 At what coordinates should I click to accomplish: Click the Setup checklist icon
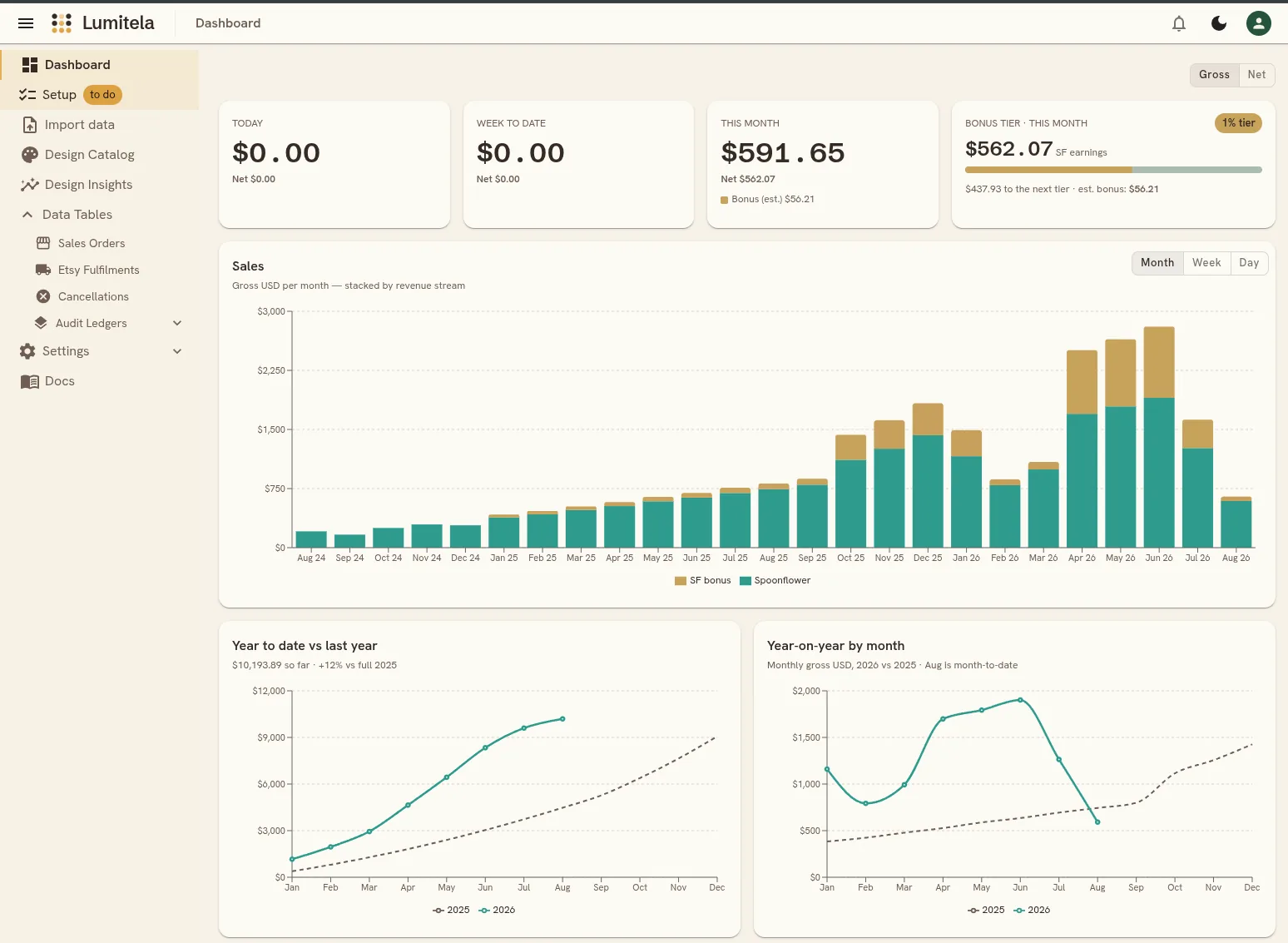click(x=27, y=95)
